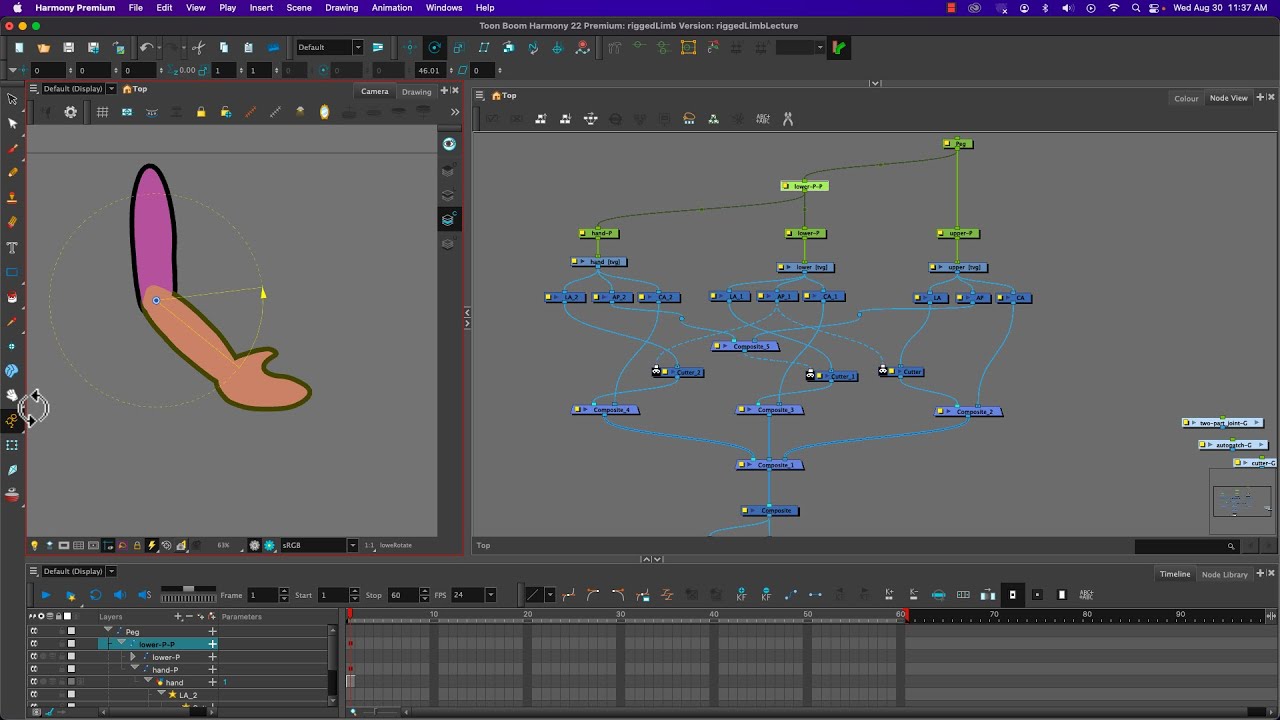Click the Wi-Fi icon in the menu bar
Viewport: 1280px width, 720px height.
pyautogui.click(x=1114, y=7)
